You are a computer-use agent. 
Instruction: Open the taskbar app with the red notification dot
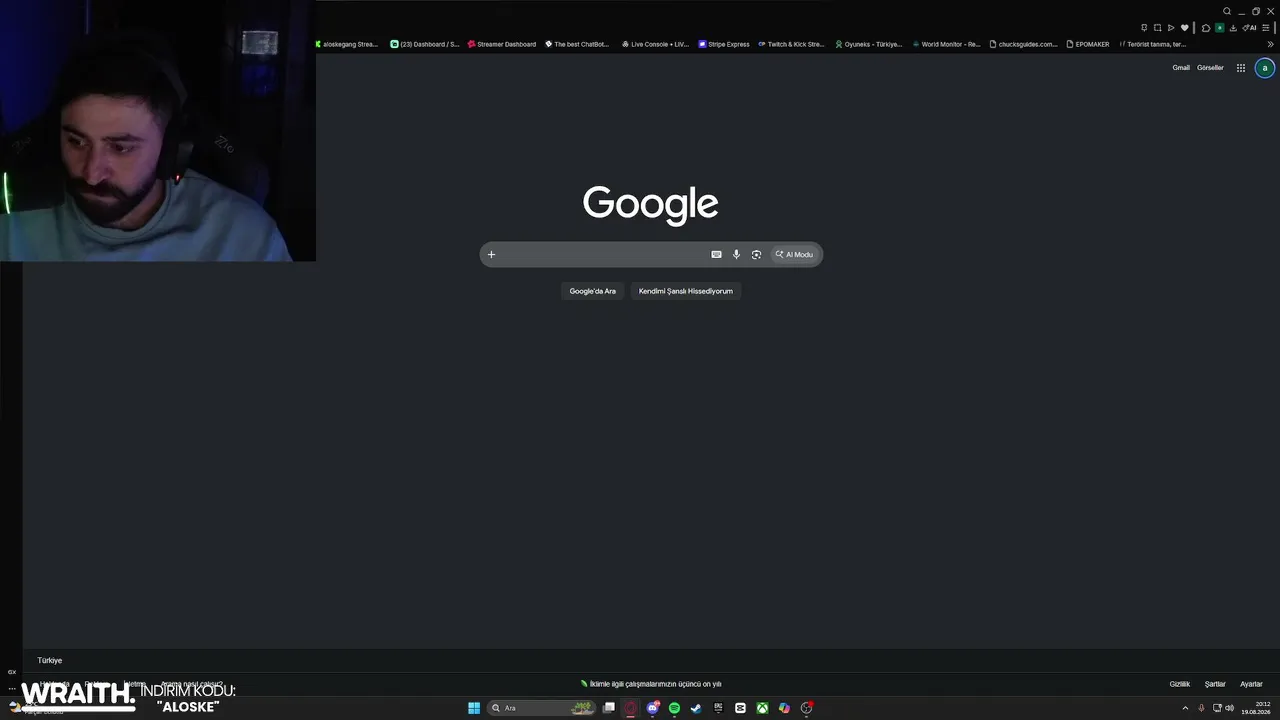click(806, 708)
